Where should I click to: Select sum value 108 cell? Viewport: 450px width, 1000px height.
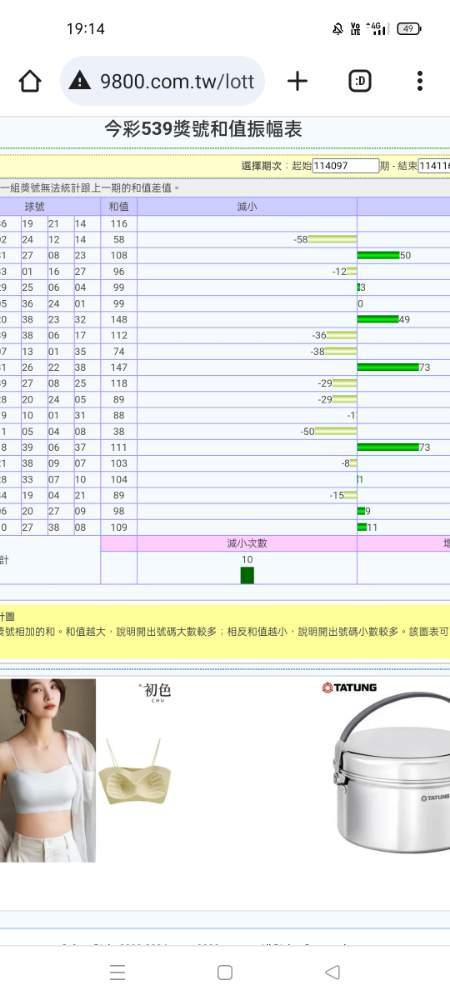[119, 256]
